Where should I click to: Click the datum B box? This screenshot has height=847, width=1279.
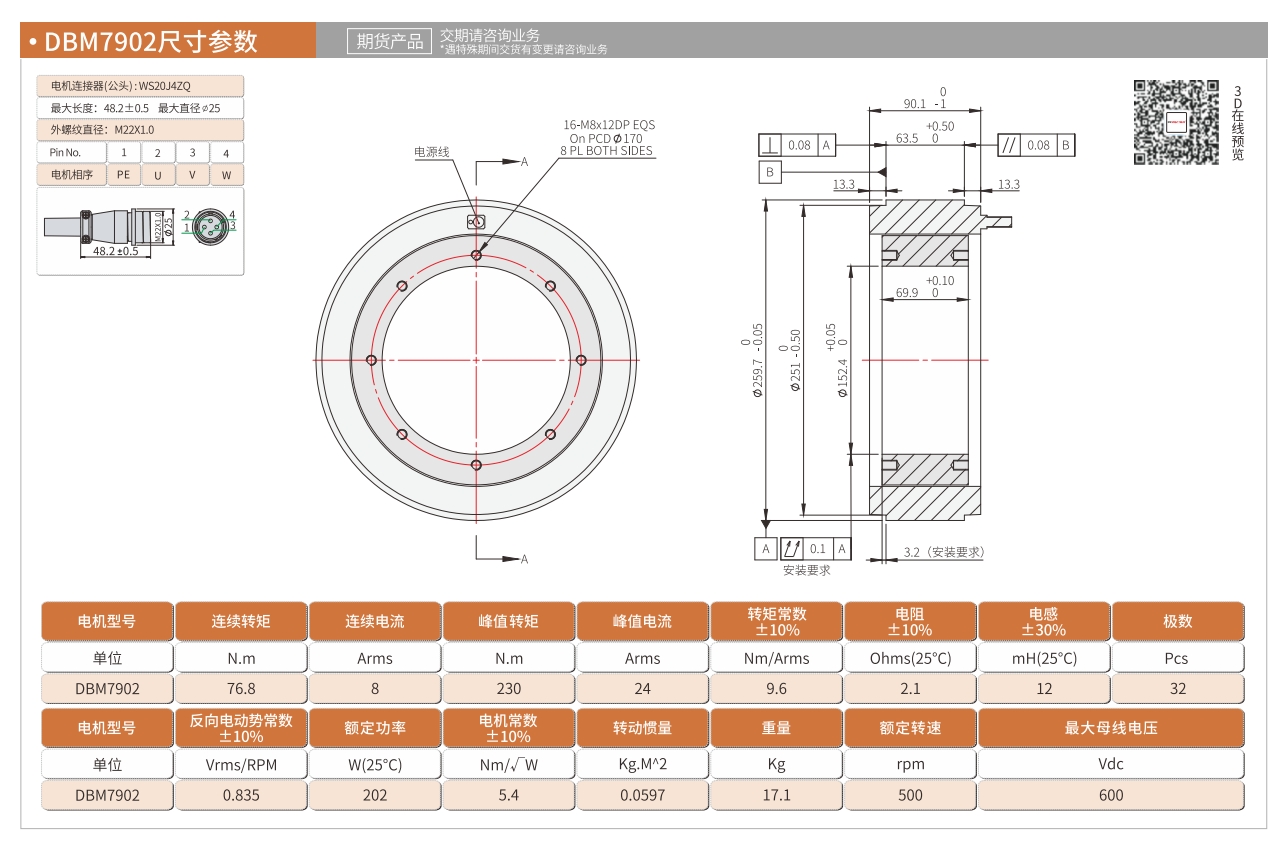click(770, 172)
